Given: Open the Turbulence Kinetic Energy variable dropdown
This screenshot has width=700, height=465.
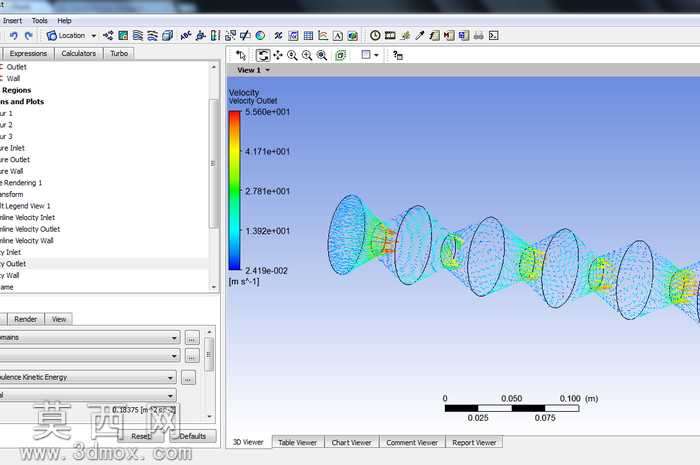Looking at the screenshot, I should (x=87, y=377).
